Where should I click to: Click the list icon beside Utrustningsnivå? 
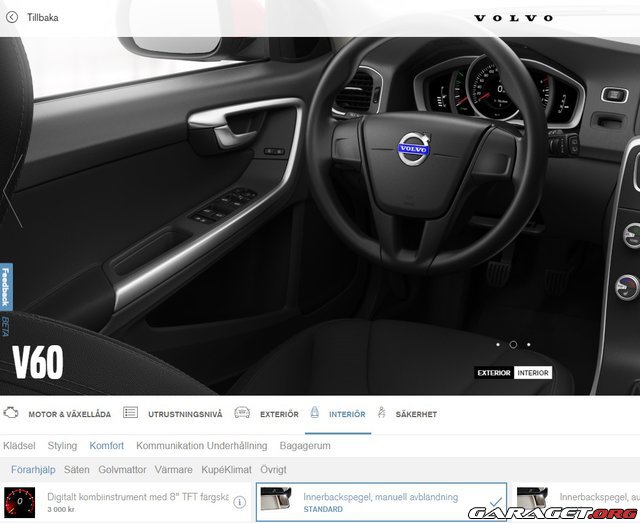point(130,413)
